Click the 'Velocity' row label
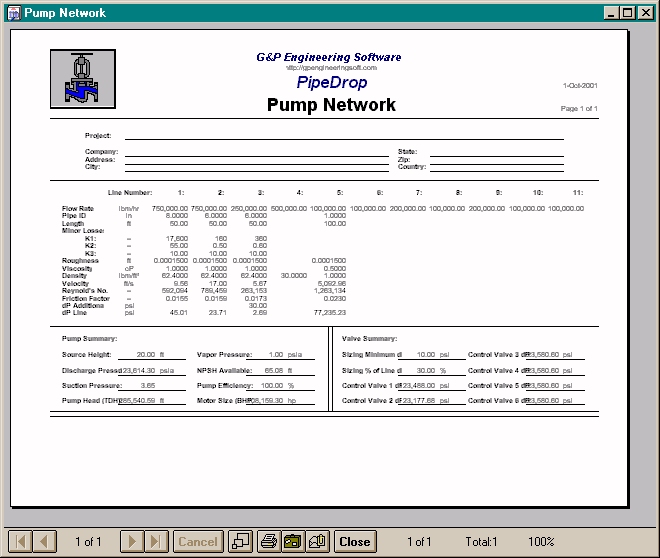 coord(75,284)
